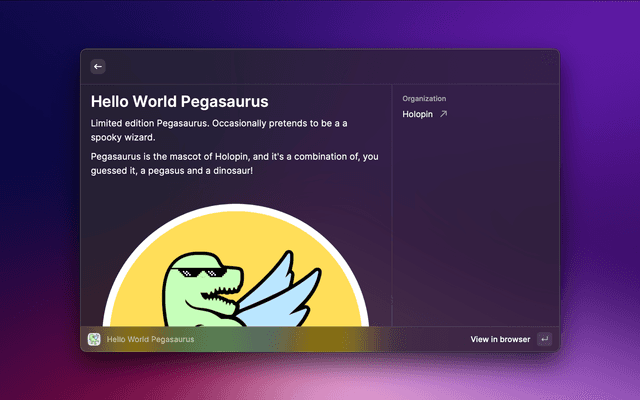Click the external link arrow beside Holopin
Viewport: 640px width, 400px height.
pyautogui.click(x=443, y=115)
